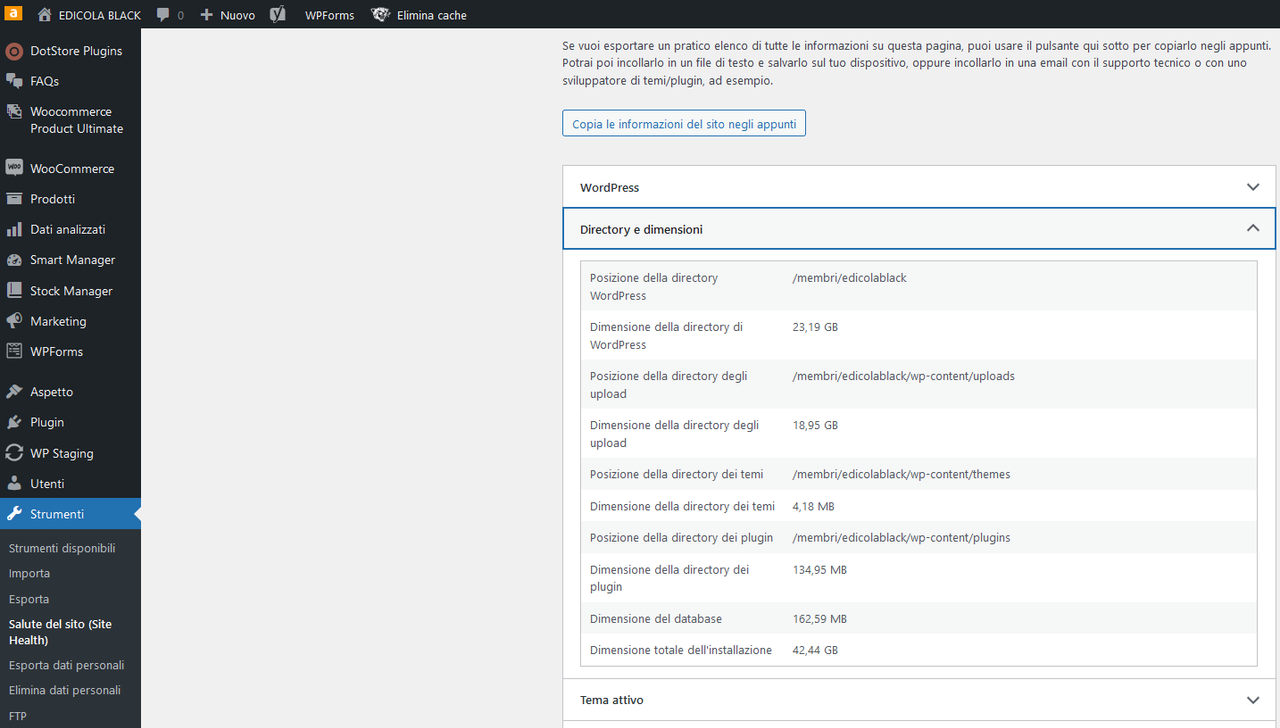Click the 4,18 MB themes size value

[813, 506]
